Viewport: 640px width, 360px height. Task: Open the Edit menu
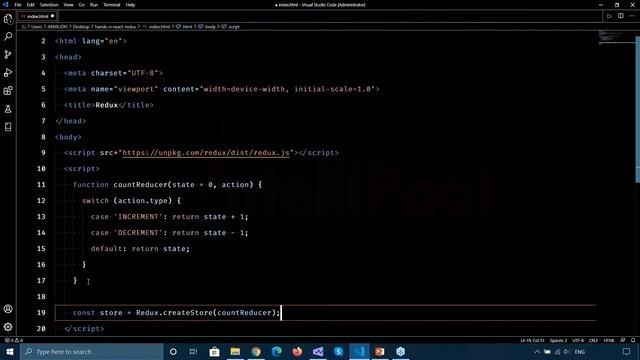click(31, 5)
